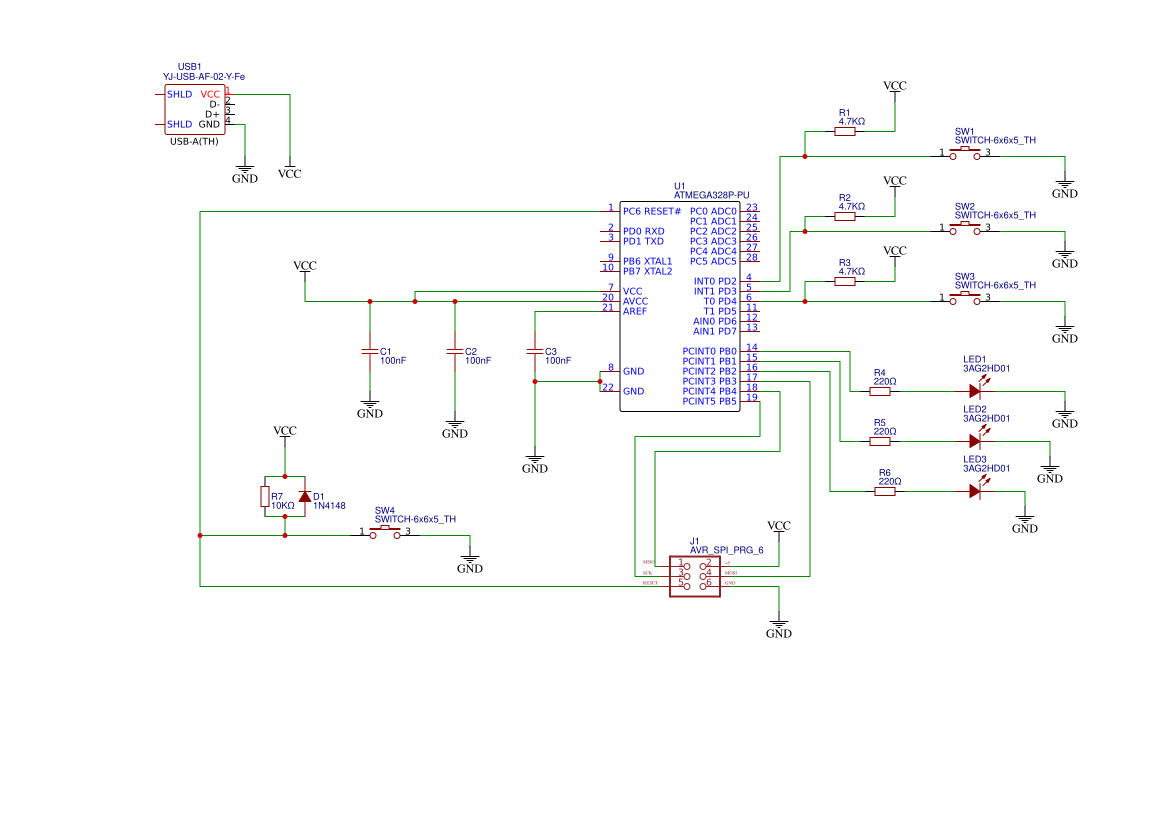
Task: Pick the R5 220Ω resistor symbol
Action: pyautogui.click(x=880, y=441)
